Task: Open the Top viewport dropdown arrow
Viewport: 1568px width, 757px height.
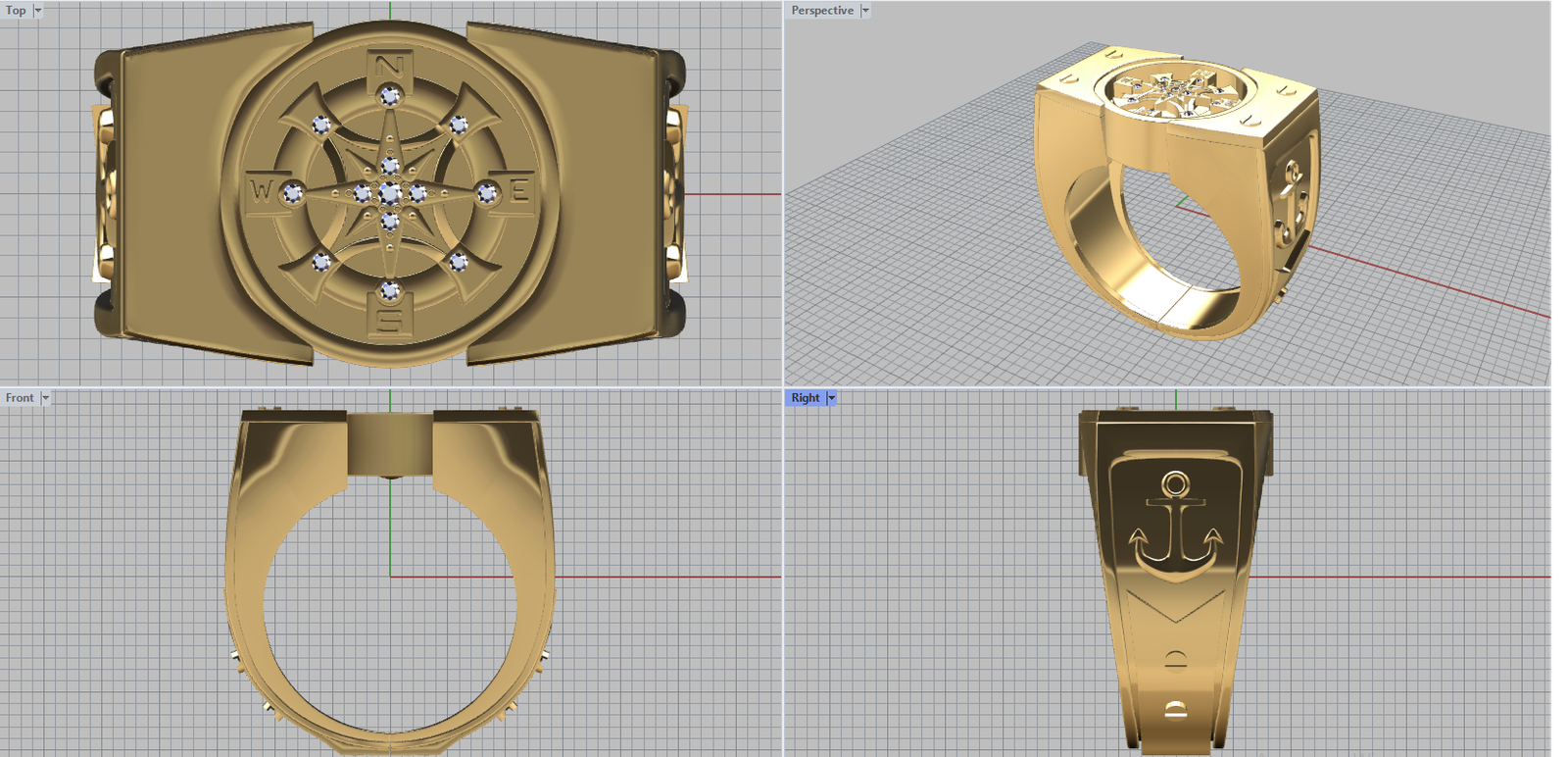Action: (38, 11)
